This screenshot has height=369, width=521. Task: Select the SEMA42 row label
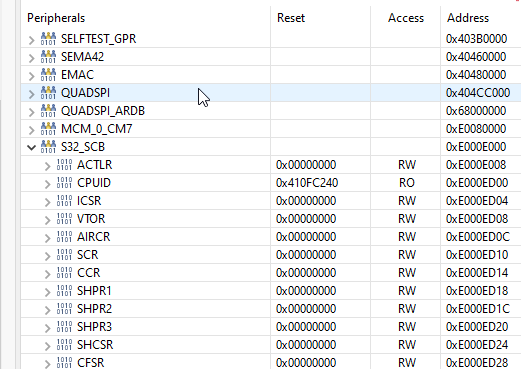point(82,57)
